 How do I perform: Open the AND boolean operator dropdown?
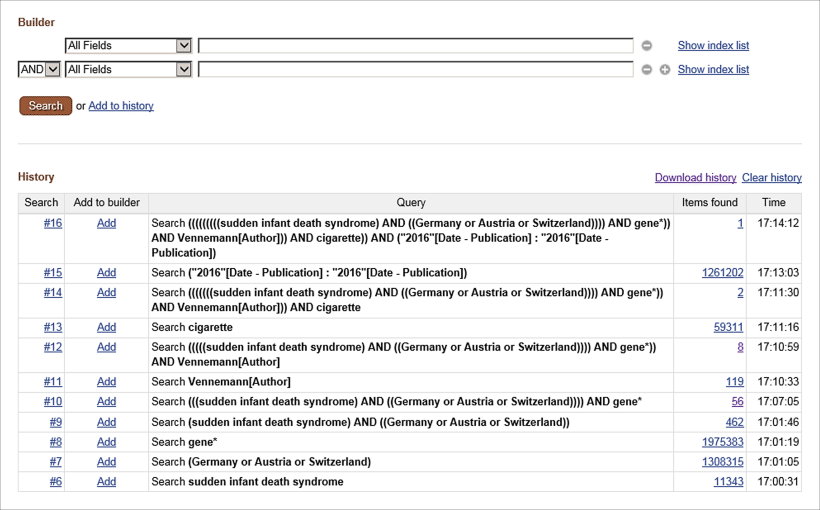[39, 70]
